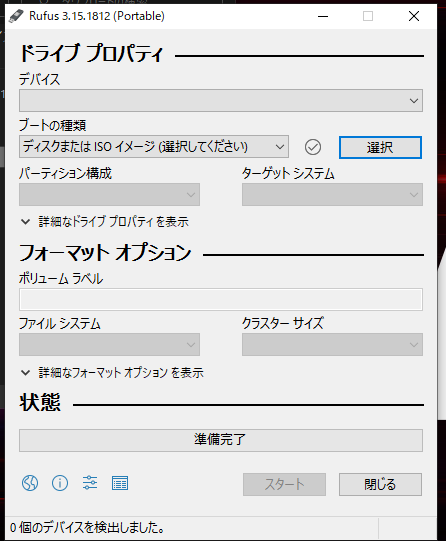
Task: Open the クラスター サイズ dropdown
Action: click(x=332, y=344)
